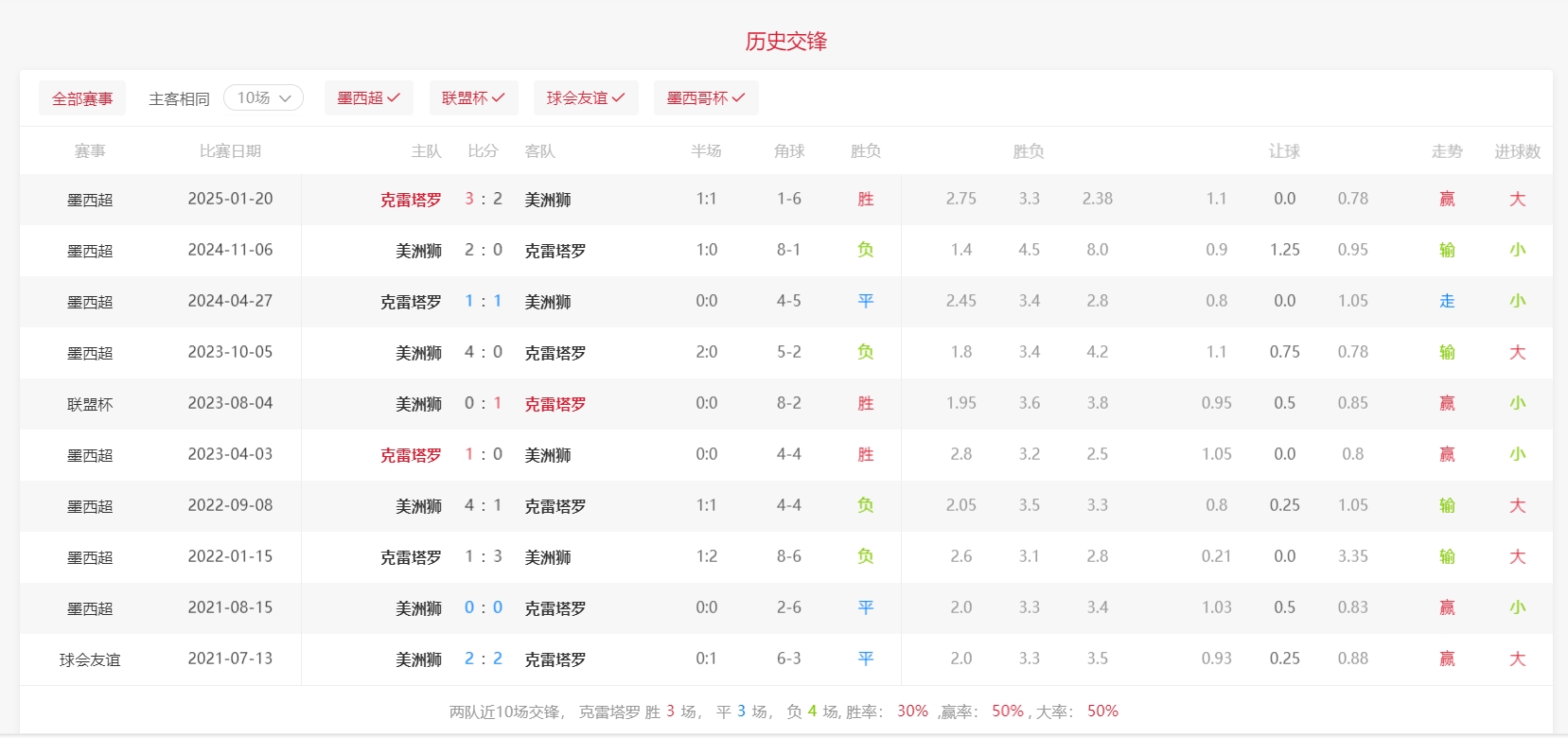Click the 让球 column header
This screenshot has width=1568, height=738.
point(1284,151)
